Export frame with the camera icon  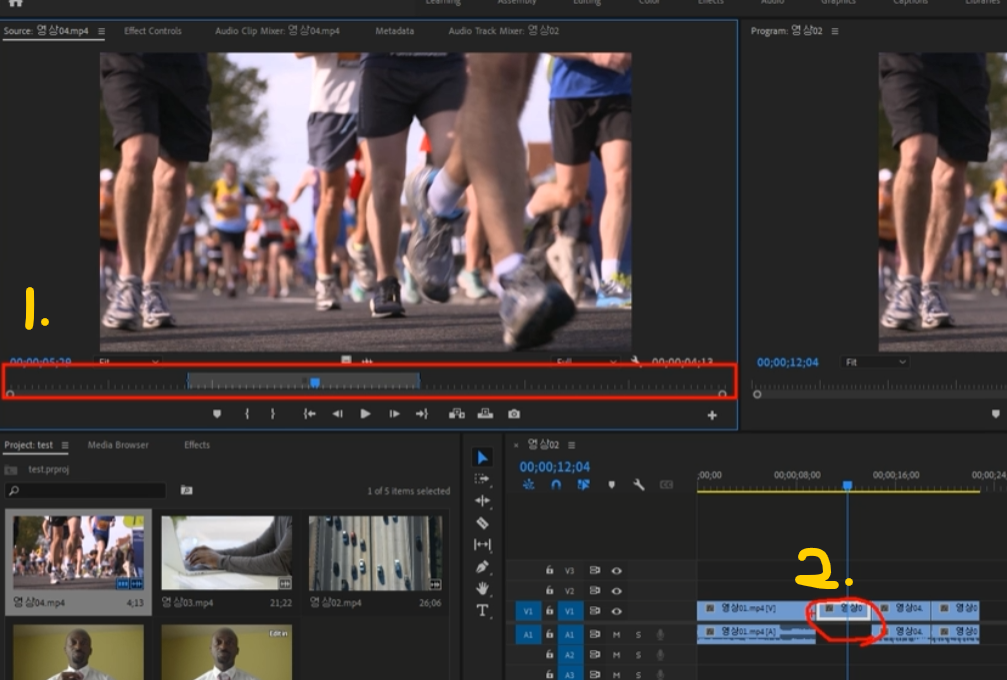514,414
